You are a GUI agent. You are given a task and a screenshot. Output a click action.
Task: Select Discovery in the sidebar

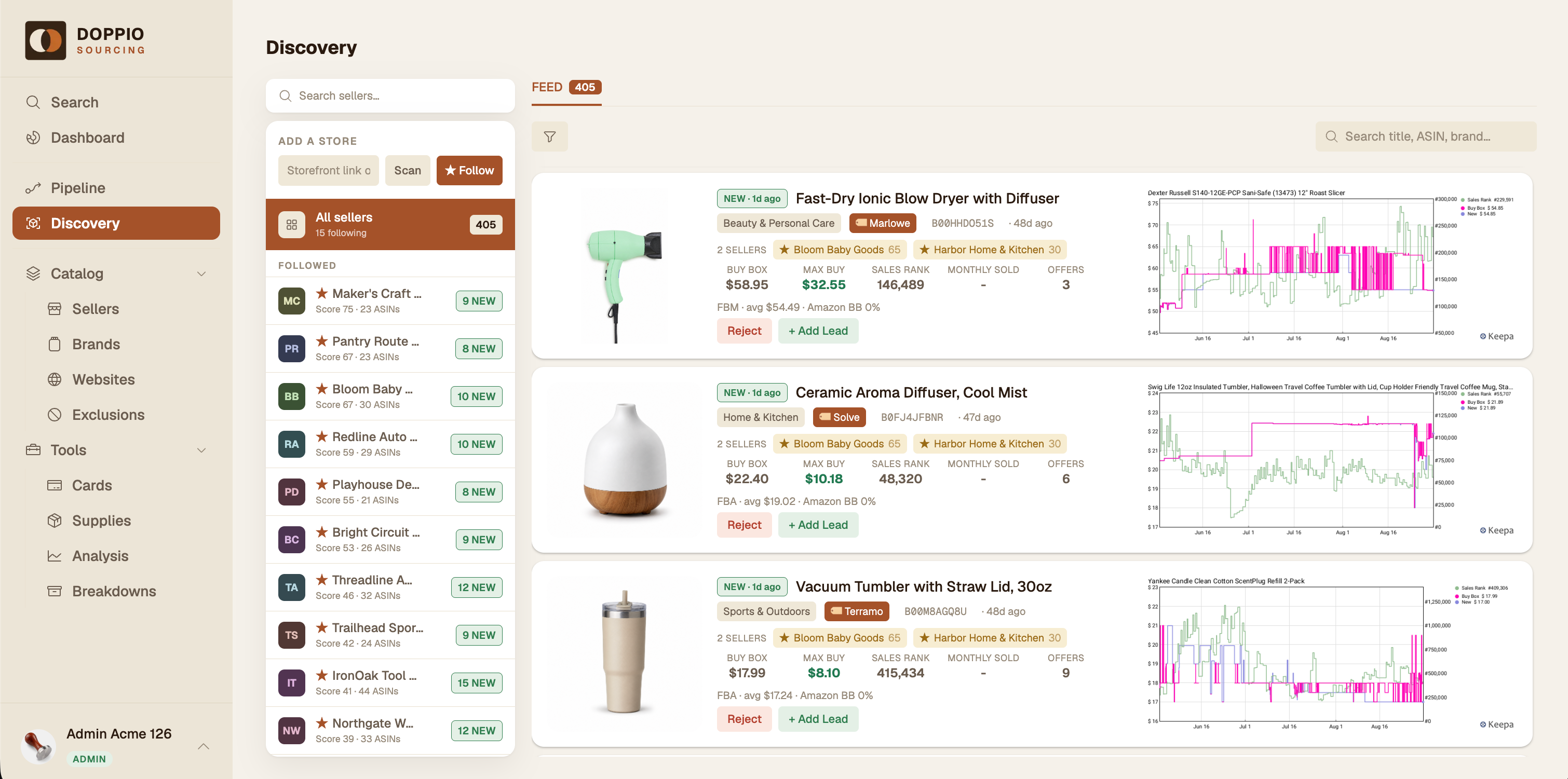pyautogui.click(x=116, y=223)
